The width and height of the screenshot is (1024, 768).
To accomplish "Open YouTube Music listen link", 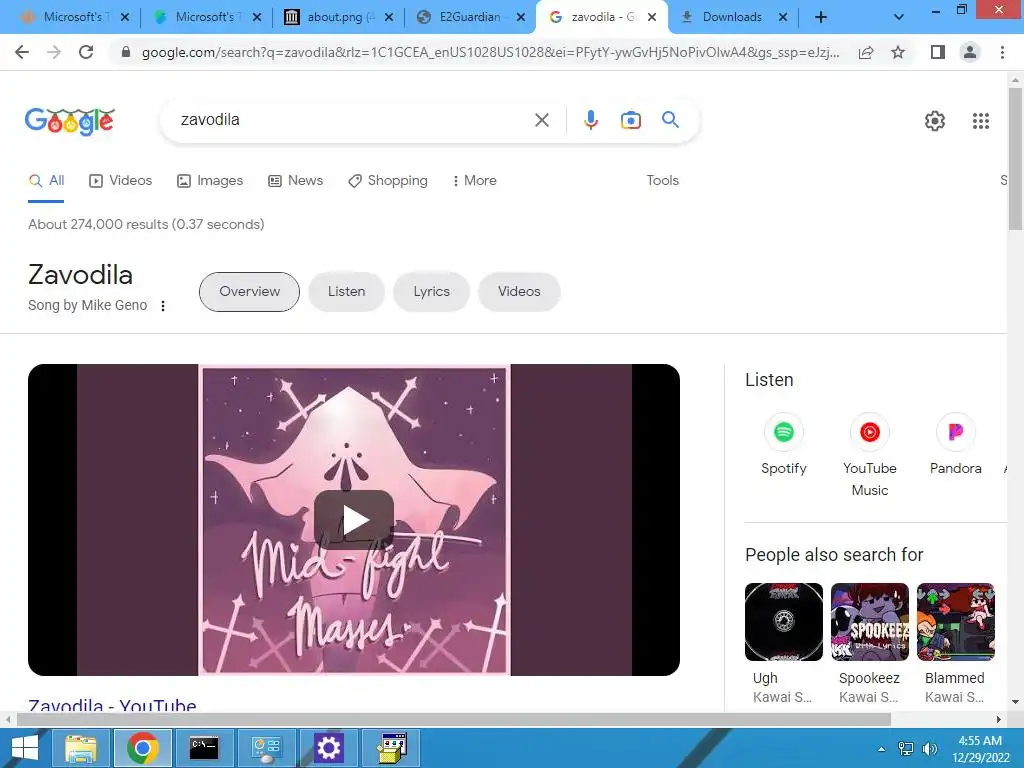I will click(869, 455).
